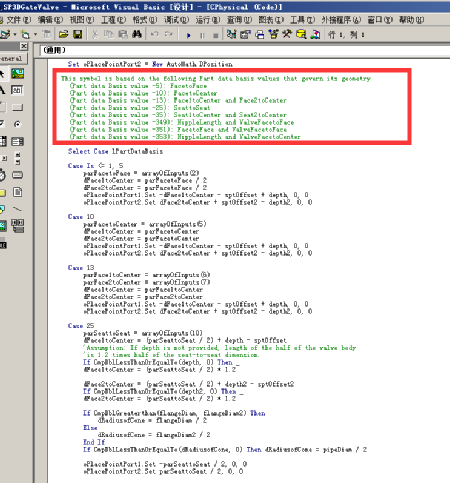Open the Add Form dropdown arrow
This screenshot has width=450, height=483.
35,34
